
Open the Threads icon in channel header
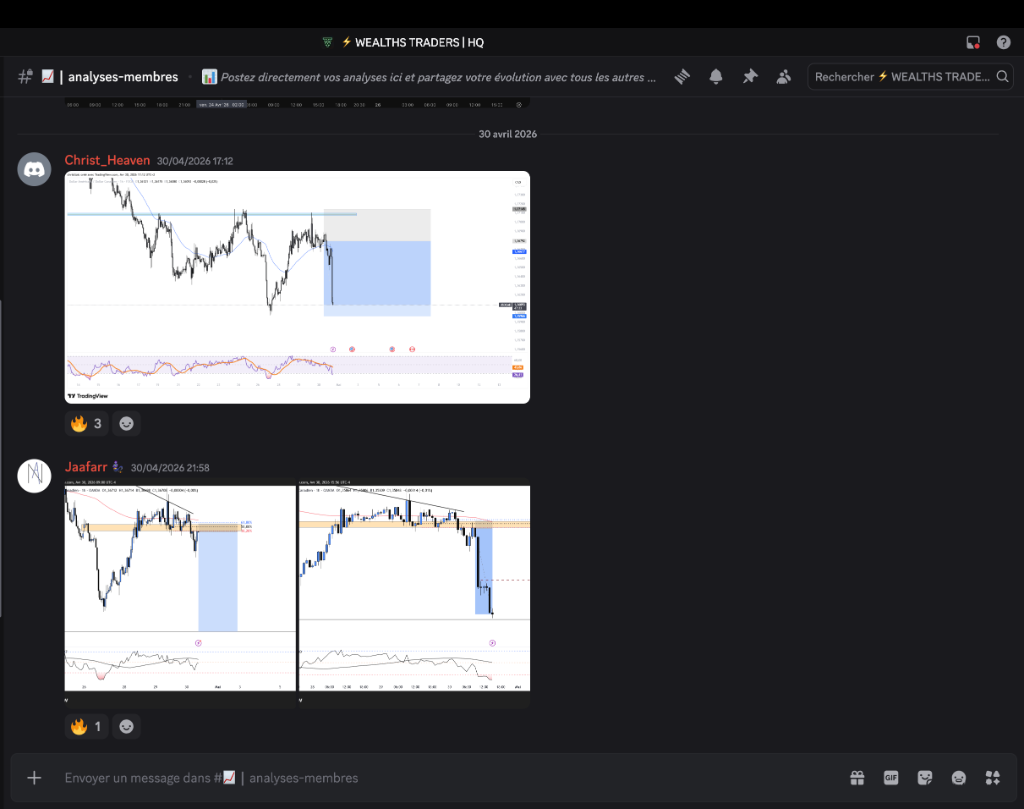682,76
